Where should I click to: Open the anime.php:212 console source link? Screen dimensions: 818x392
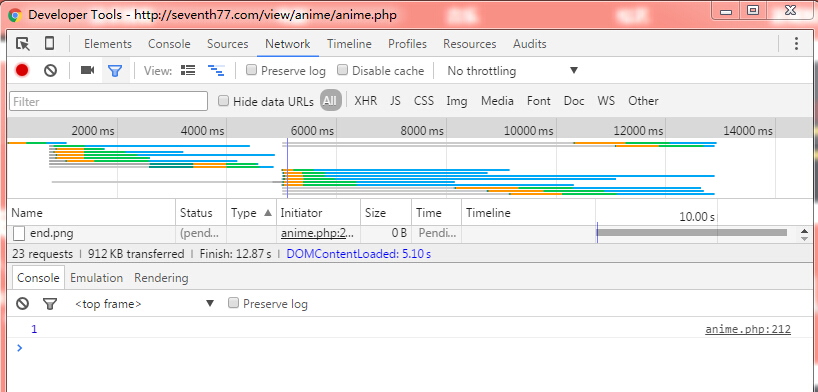748,329
